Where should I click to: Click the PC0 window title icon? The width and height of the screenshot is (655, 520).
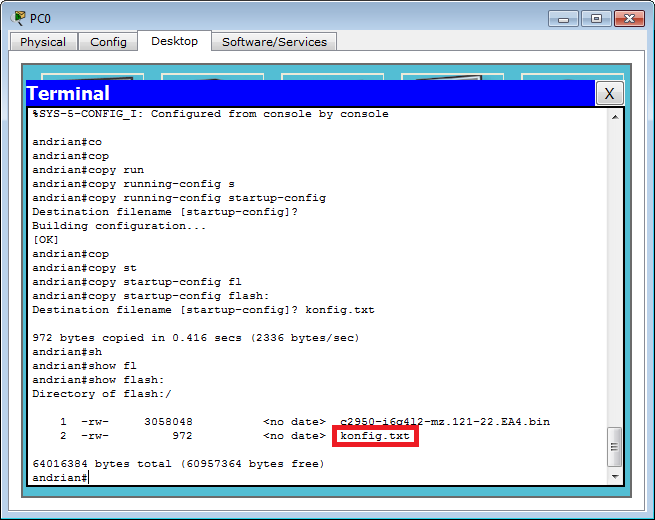18,18
